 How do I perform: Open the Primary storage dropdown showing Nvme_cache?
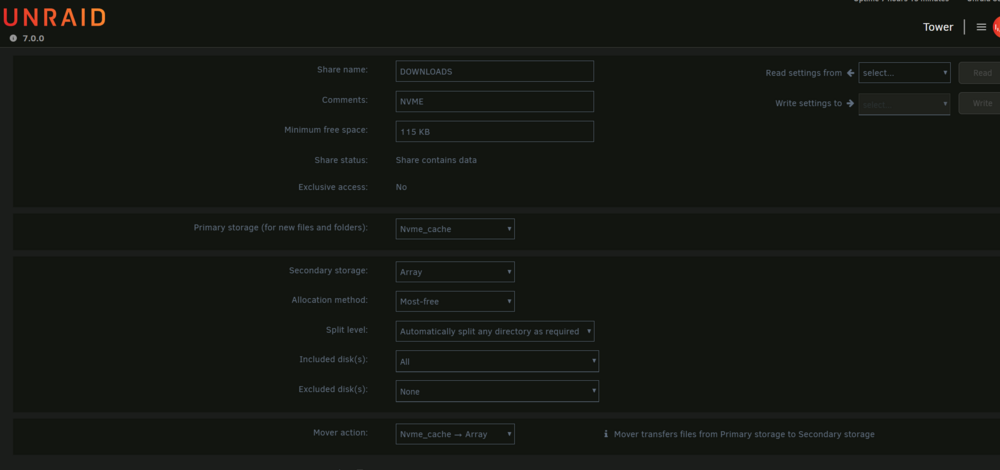pos(455,229)
